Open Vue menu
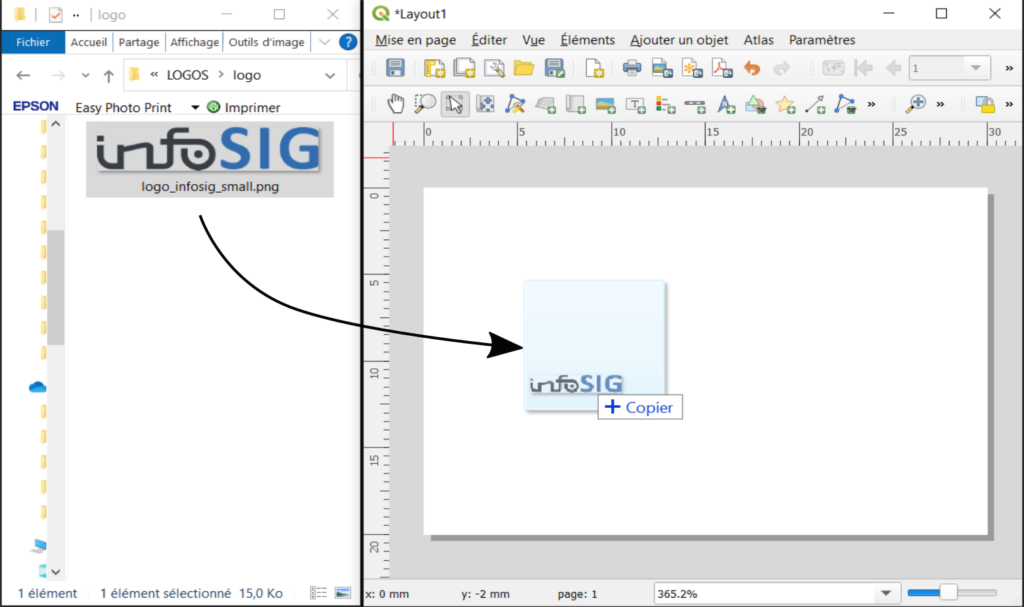Image resolution: width=1024 pixels, height=607 pixels. (534, 40)
